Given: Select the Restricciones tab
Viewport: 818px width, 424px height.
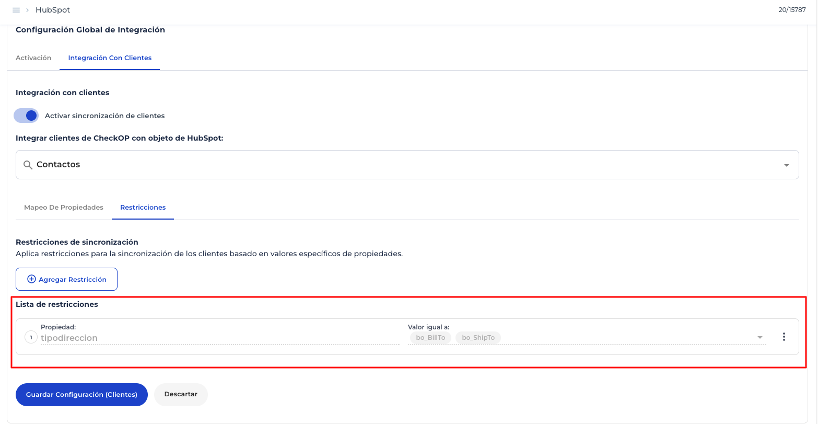Looking at the screenshot, I should 143,207.
